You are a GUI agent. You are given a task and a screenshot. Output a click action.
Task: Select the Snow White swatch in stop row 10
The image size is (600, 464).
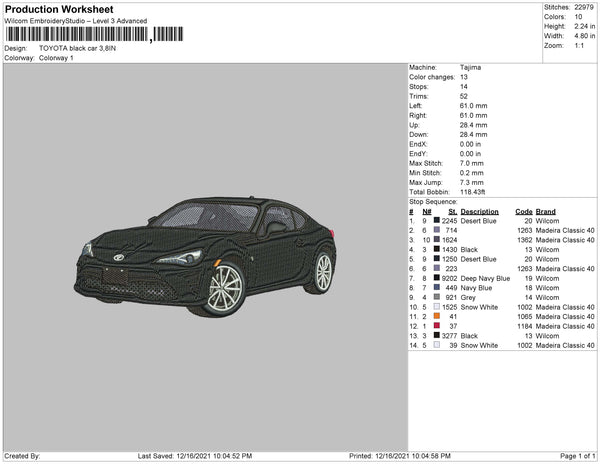click(x=437, y=306)
